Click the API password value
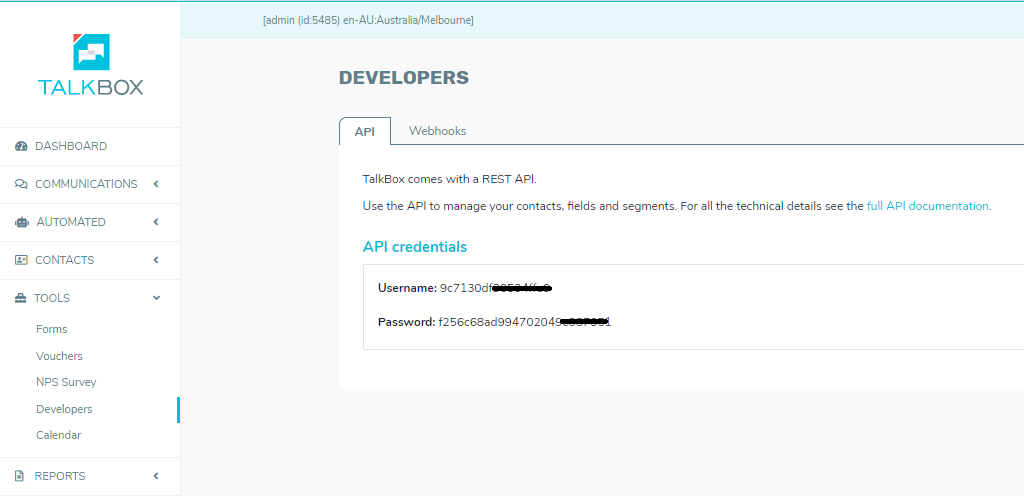 pos(524,322)
